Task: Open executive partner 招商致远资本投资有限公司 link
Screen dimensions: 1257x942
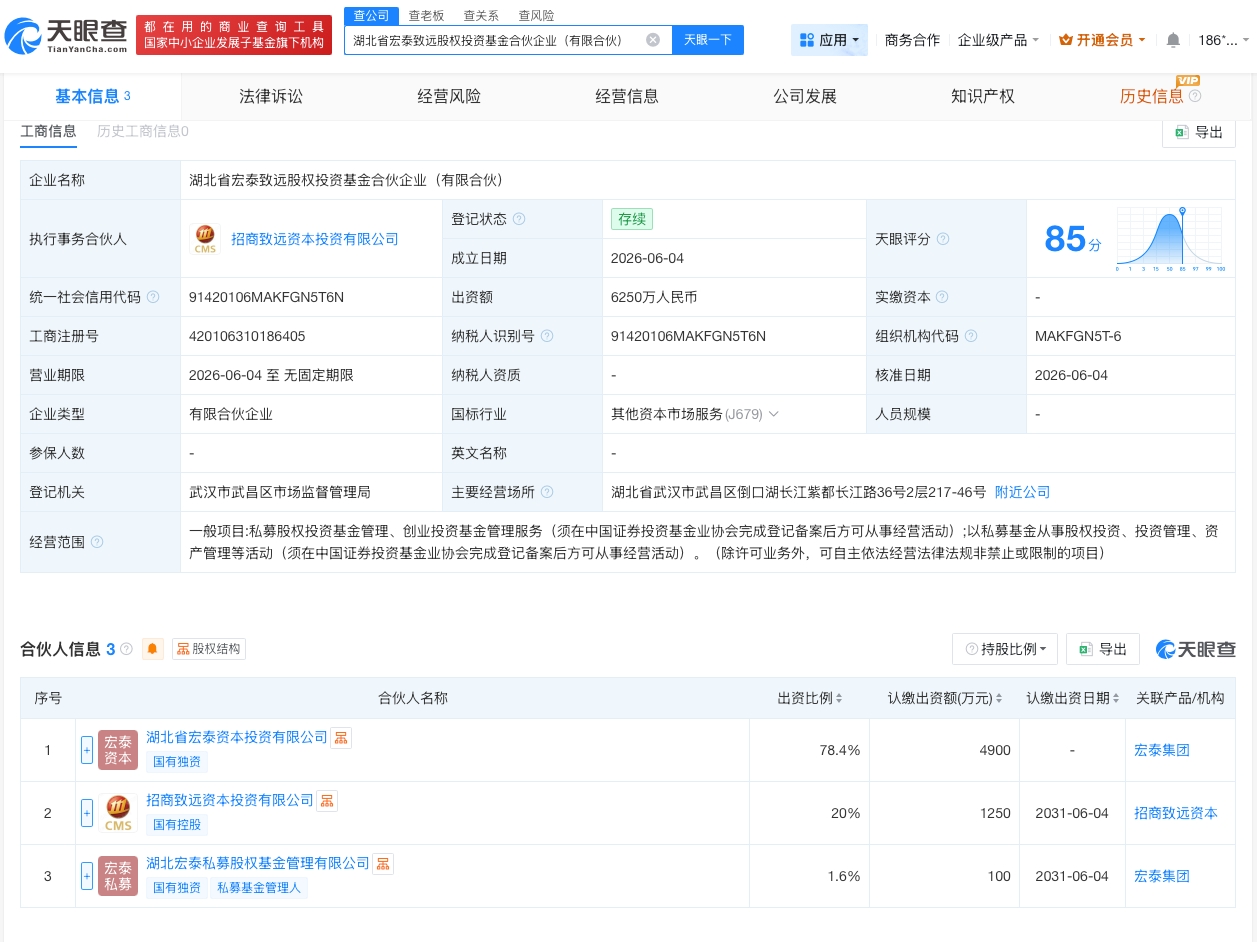Action: (315, 239)
